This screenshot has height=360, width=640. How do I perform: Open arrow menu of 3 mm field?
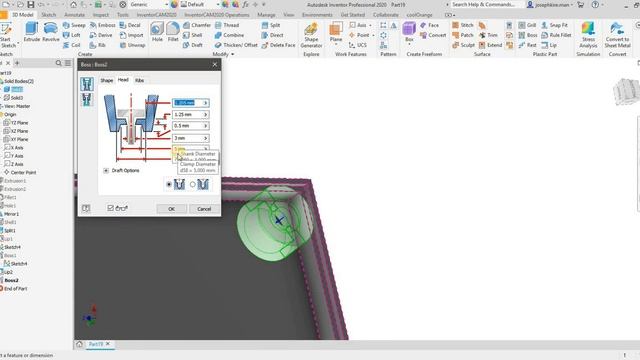tap(205, 138)
